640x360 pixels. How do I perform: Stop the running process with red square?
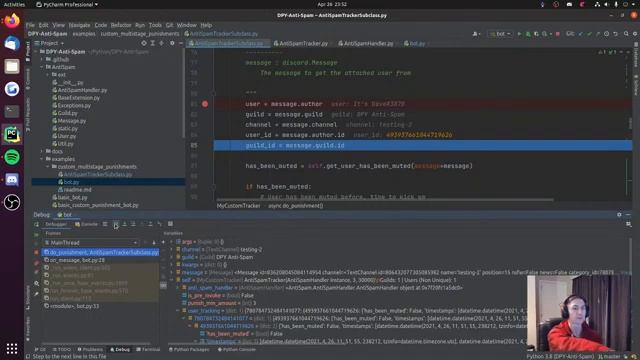(x=558, y=34)
